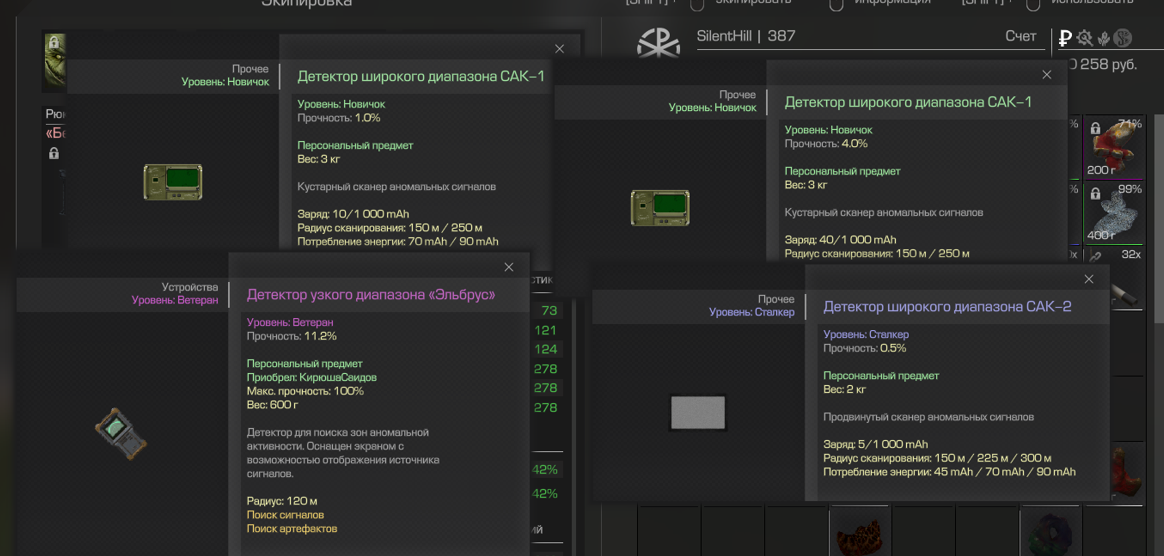This screenshot has height=556, width=1164.
Task: Click the Уровень: Сталкер label in the САК-2 header
Action: pos(752,312)
